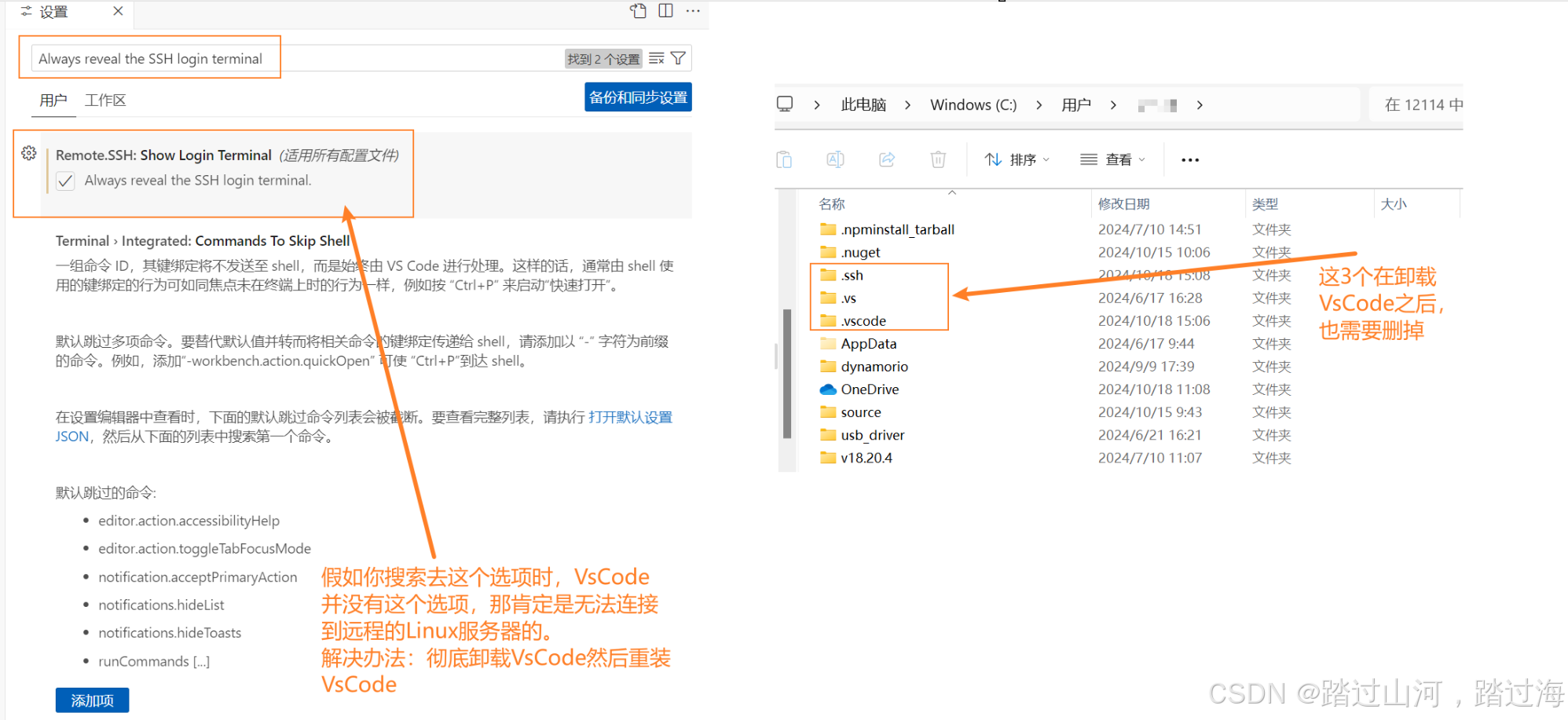This screenshot has height=720, width=1568.
Task: Split the editor with split icon
Action: (x=665, y=11)
